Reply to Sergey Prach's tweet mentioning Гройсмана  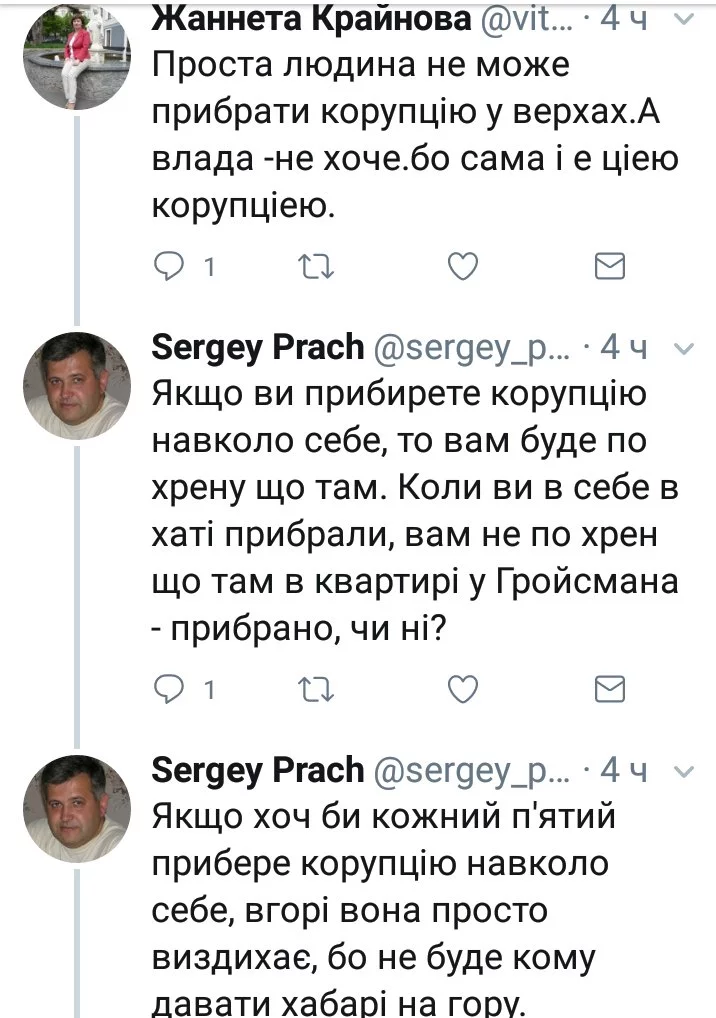(x=171, y=689)
